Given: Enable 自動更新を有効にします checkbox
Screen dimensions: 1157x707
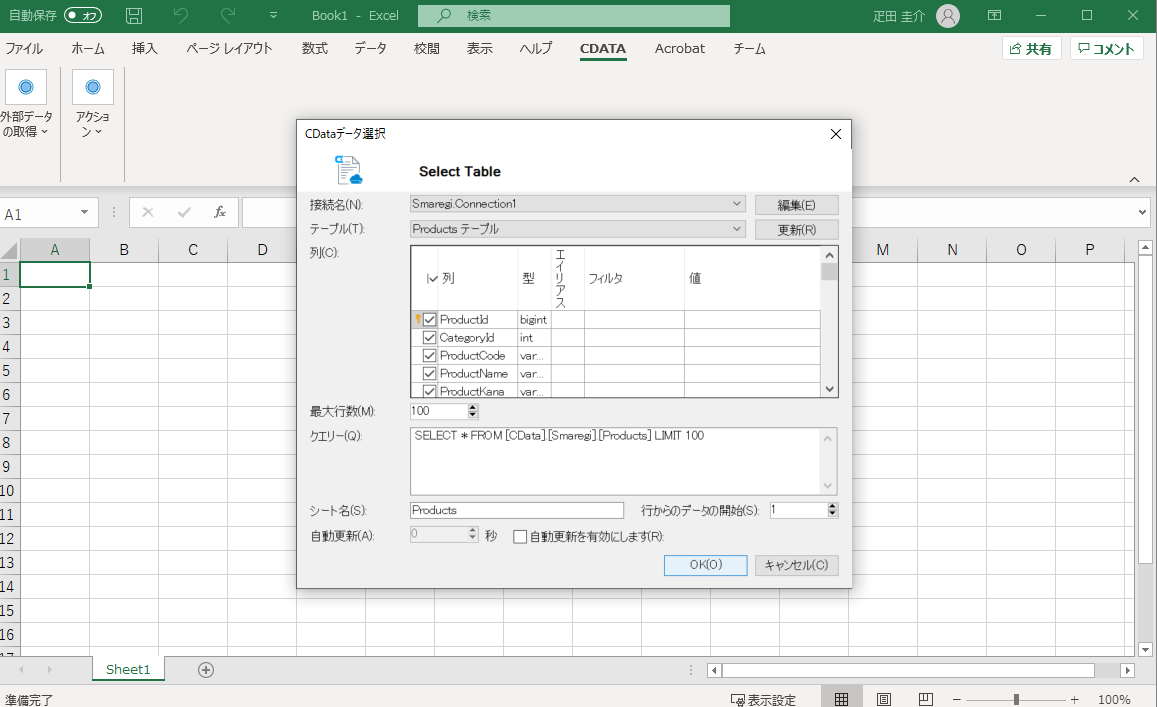Looking at the screenshot, I should (x=518, y=535).
